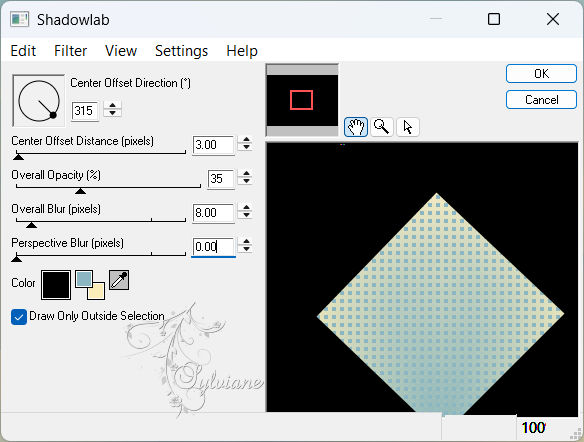This screenshot has width=584, height=442.
Task: Click the navigator preview thumbnail
Action: [x=302, y=100]
